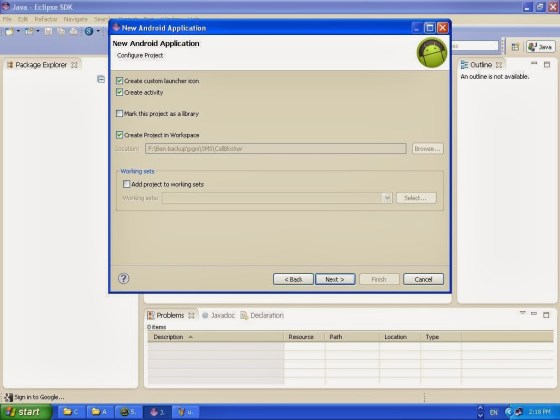Toggle Create activity checkbox
Image resolution: width=560 pixels, height=420 pixels.
coord(119,92)
